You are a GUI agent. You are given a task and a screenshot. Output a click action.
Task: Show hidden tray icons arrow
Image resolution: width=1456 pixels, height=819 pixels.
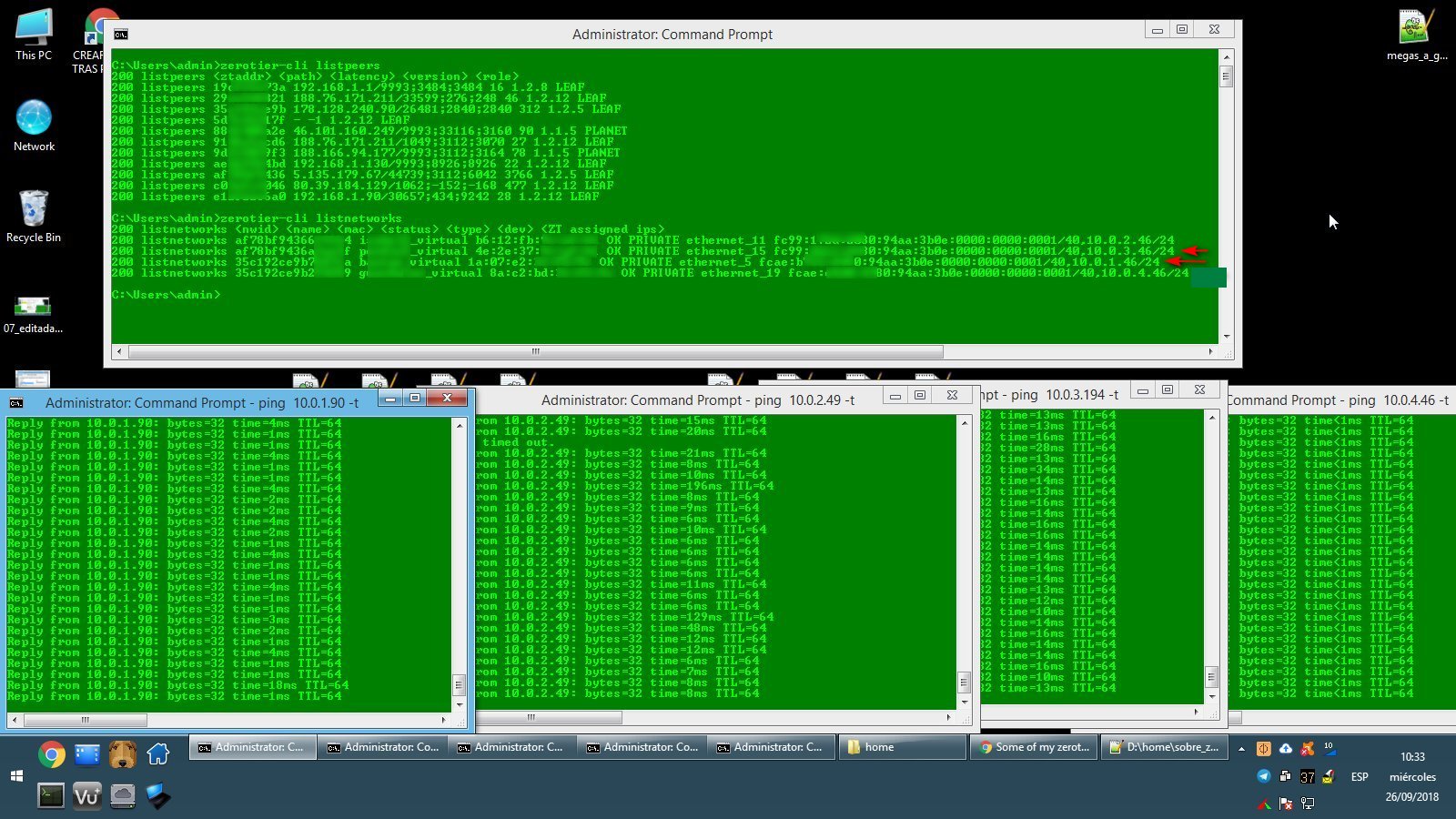1241,749
